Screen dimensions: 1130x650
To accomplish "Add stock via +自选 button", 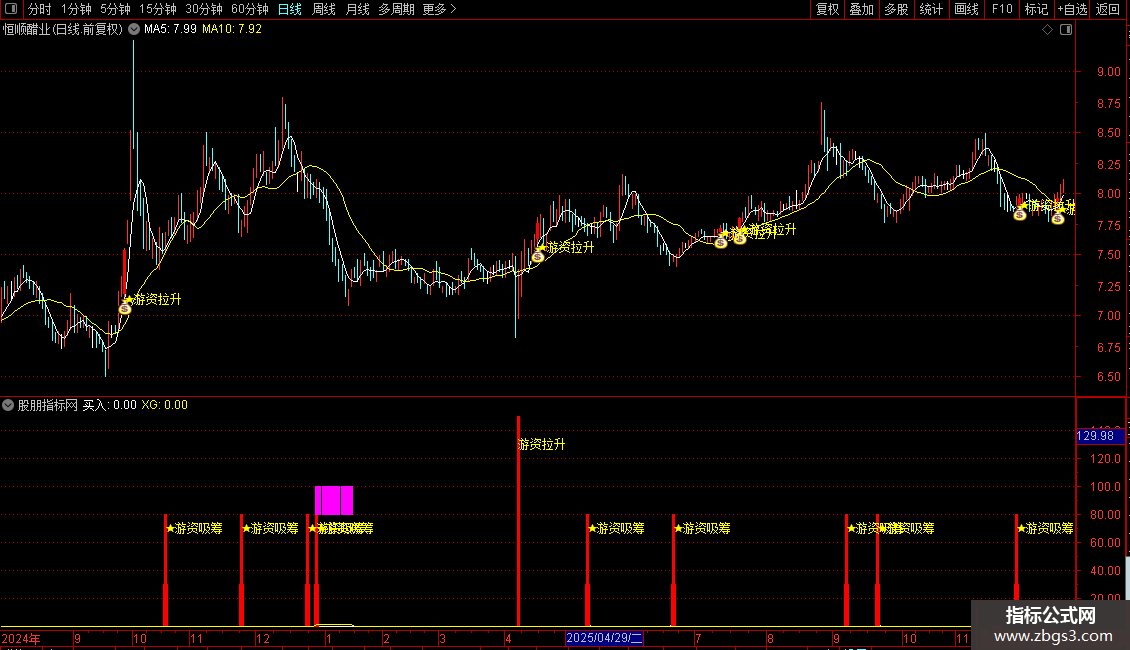I will click(1072, 9).
